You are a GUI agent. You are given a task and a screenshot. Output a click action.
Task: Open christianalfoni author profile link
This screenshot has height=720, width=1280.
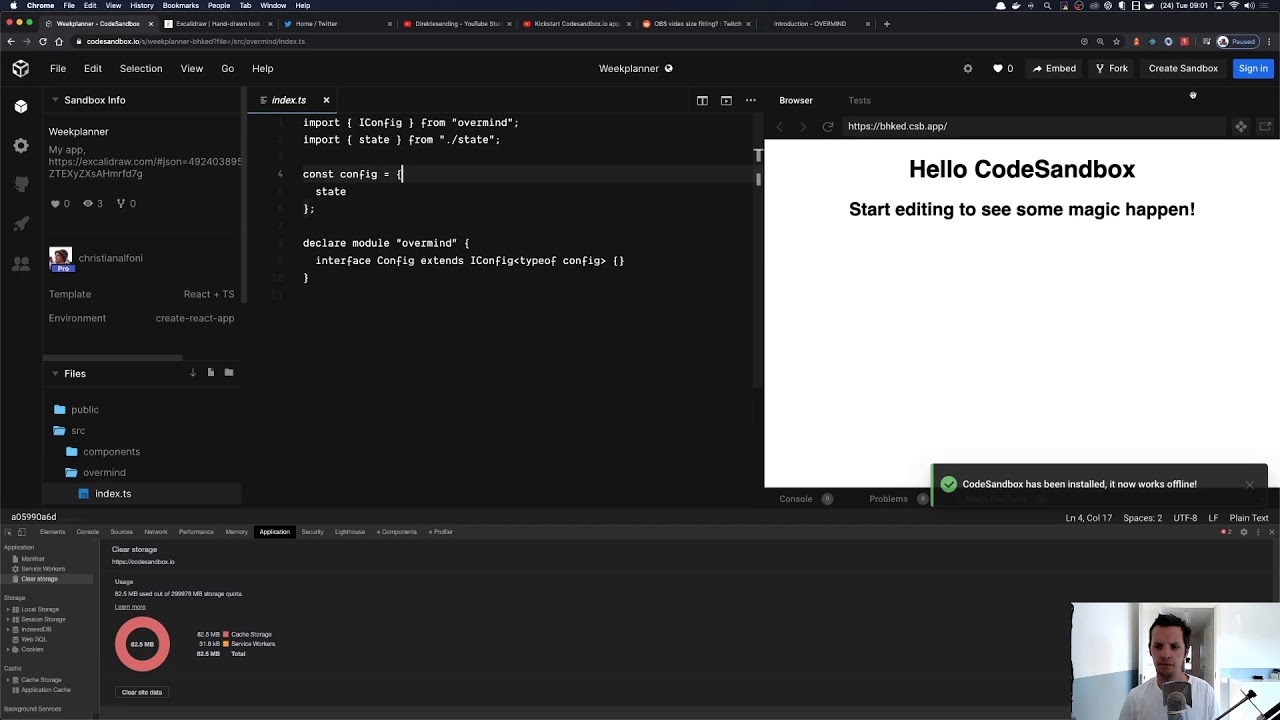click(x=110, y=258)
